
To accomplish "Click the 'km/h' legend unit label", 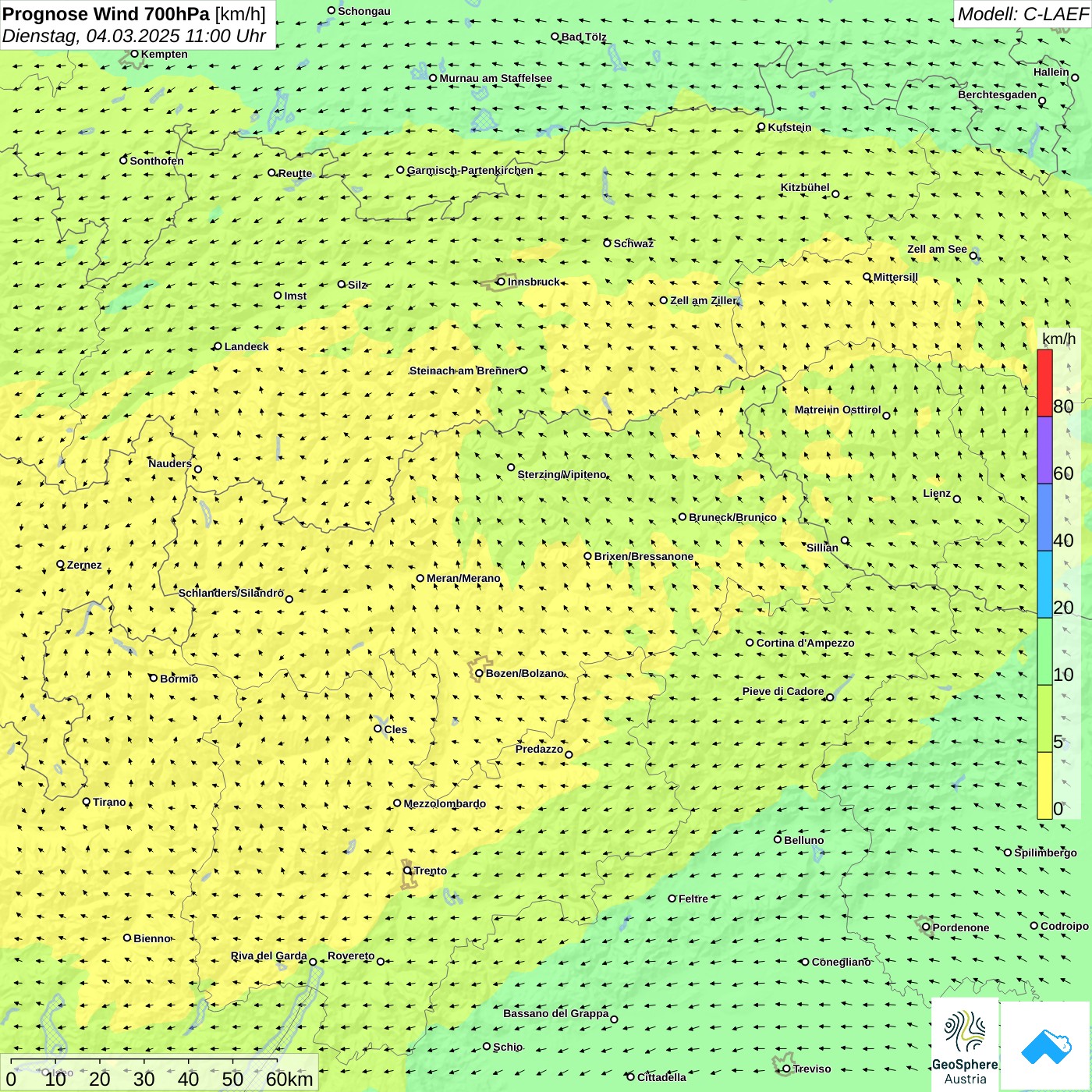I will tap(1058, 339).
